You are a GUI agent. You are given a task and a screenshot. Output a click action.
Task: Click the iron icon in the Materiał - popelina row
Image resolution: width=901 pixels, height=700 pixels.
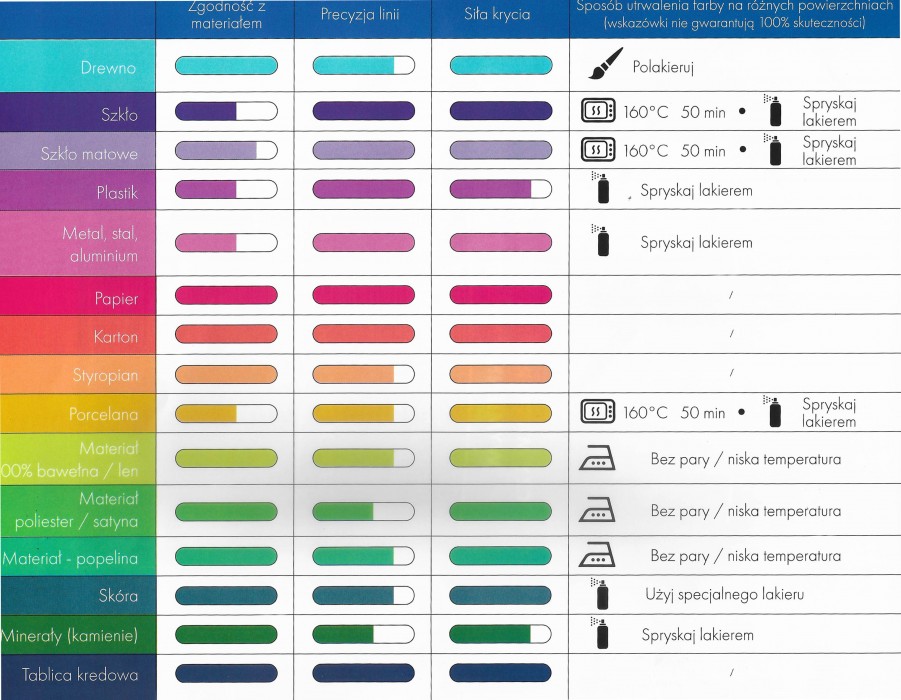tap(596, 555)
